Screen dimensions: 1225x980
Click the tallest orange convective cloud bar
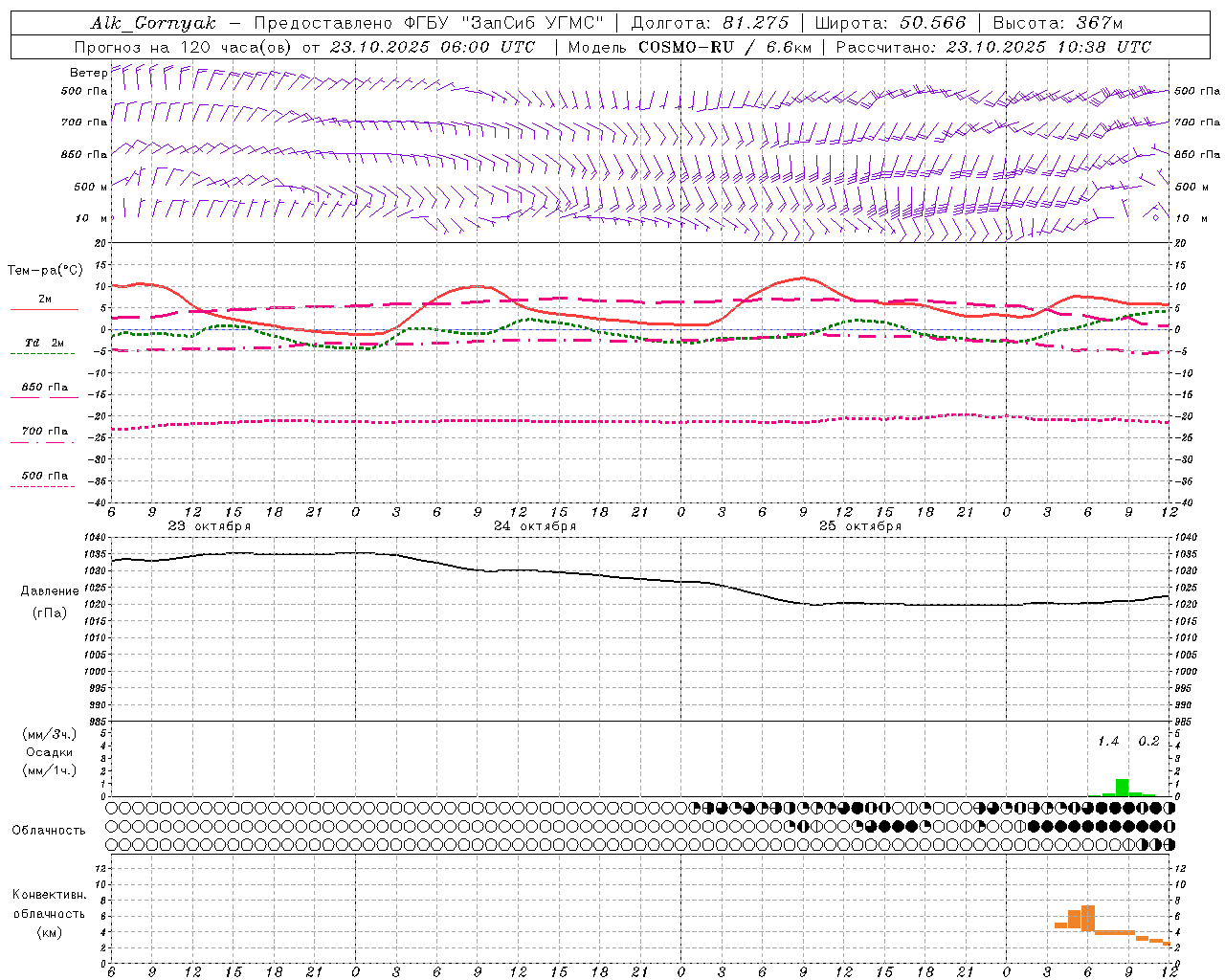1087,918
